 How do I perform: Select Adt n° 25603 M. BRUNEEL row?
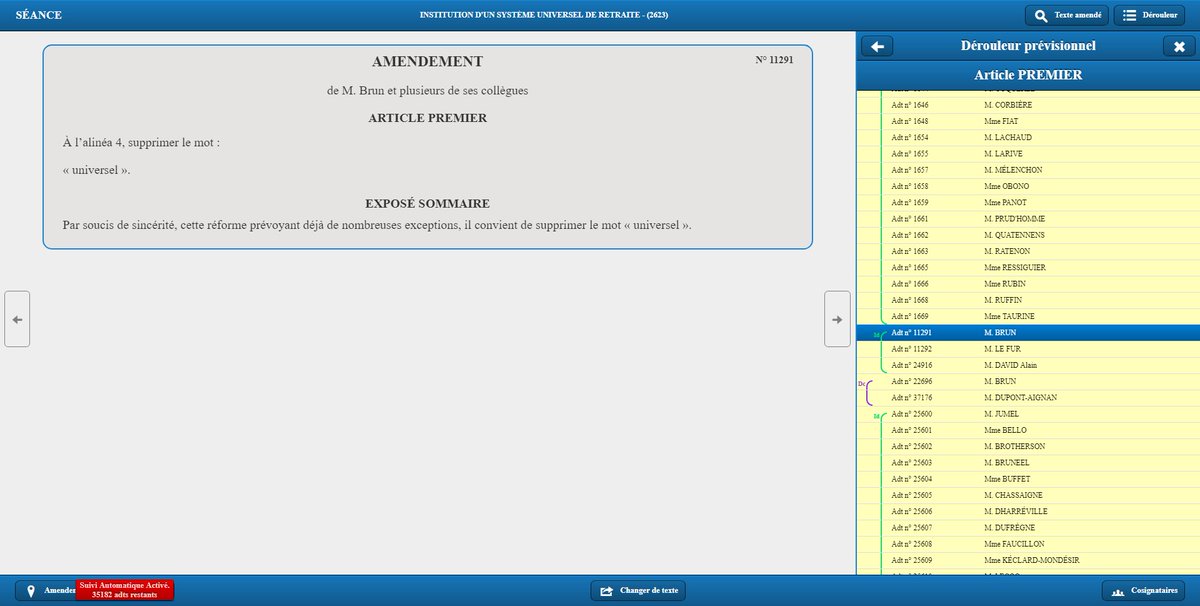1028,462
